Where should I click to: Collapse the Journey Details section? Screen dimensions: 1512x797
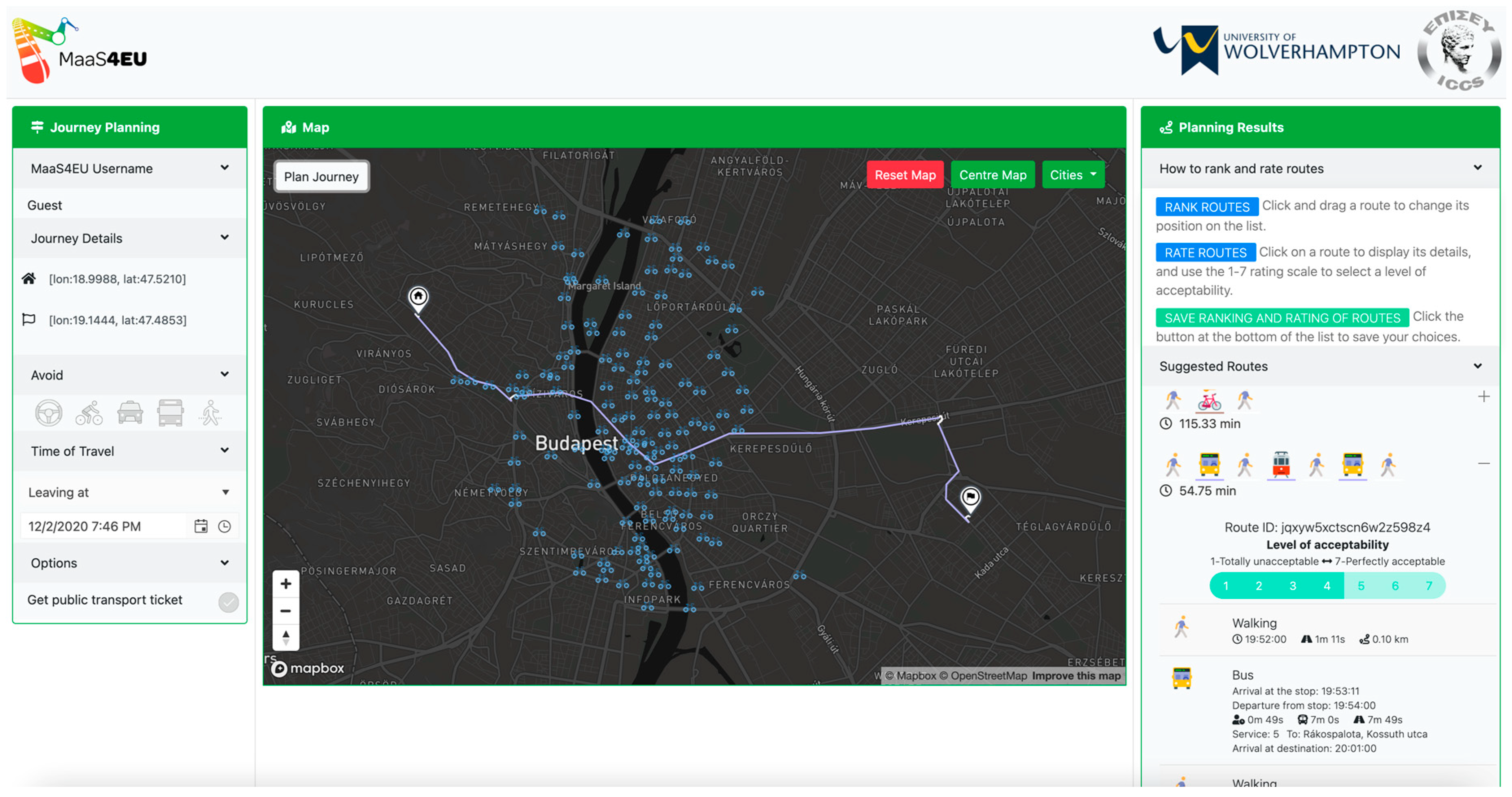(224, 238)
